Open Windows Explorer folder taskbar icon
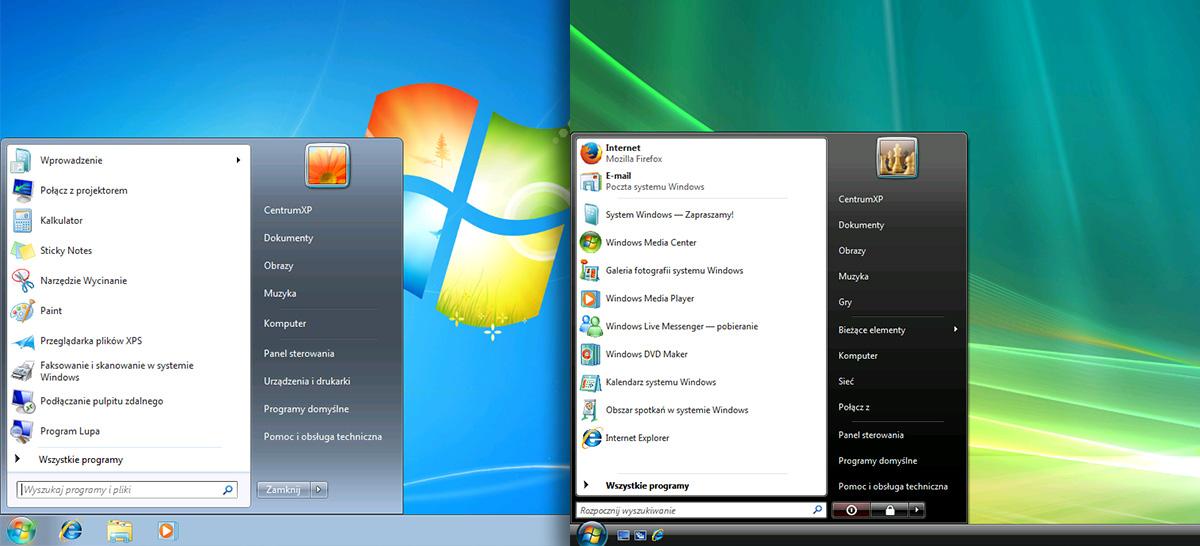Viewport: 1200px width, 546px height. coord(120,530)
